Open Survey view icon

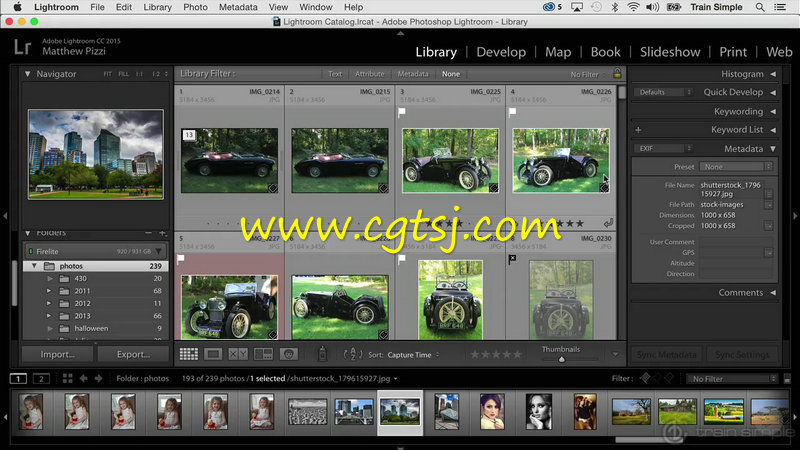(263, 354)
